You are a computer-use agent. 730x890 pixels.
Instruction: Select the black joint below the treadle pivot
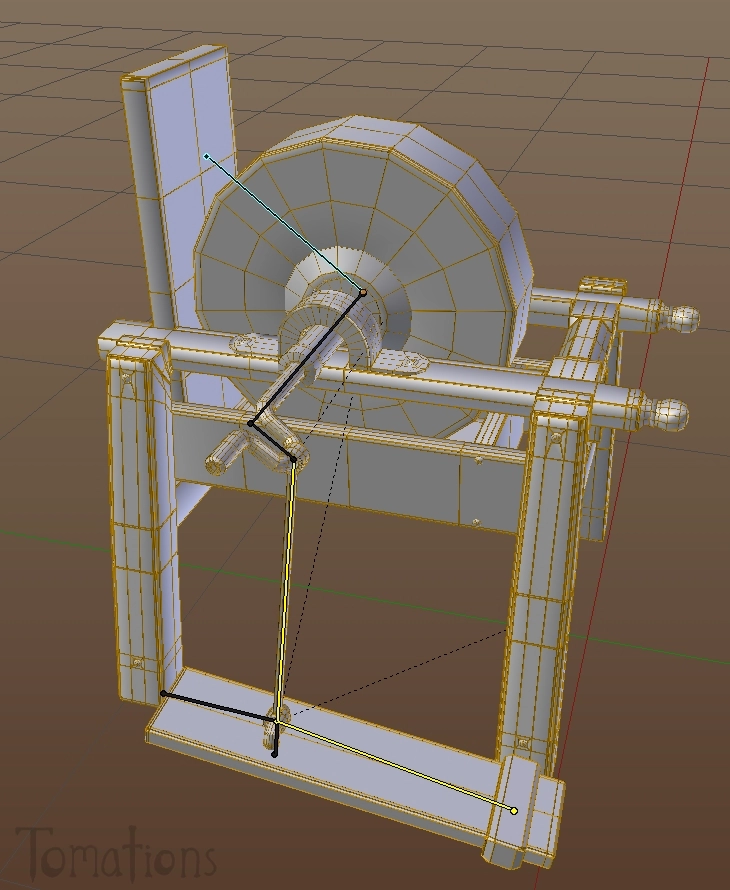[274, 754]
